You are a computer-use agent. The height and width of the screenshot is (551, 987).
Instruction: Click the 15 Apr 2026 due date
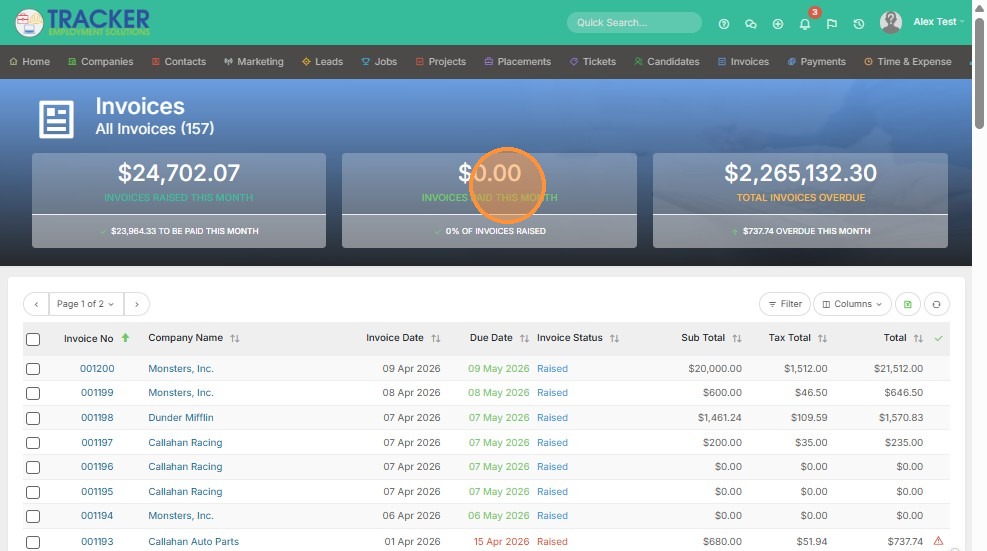[x=501, y=542]
